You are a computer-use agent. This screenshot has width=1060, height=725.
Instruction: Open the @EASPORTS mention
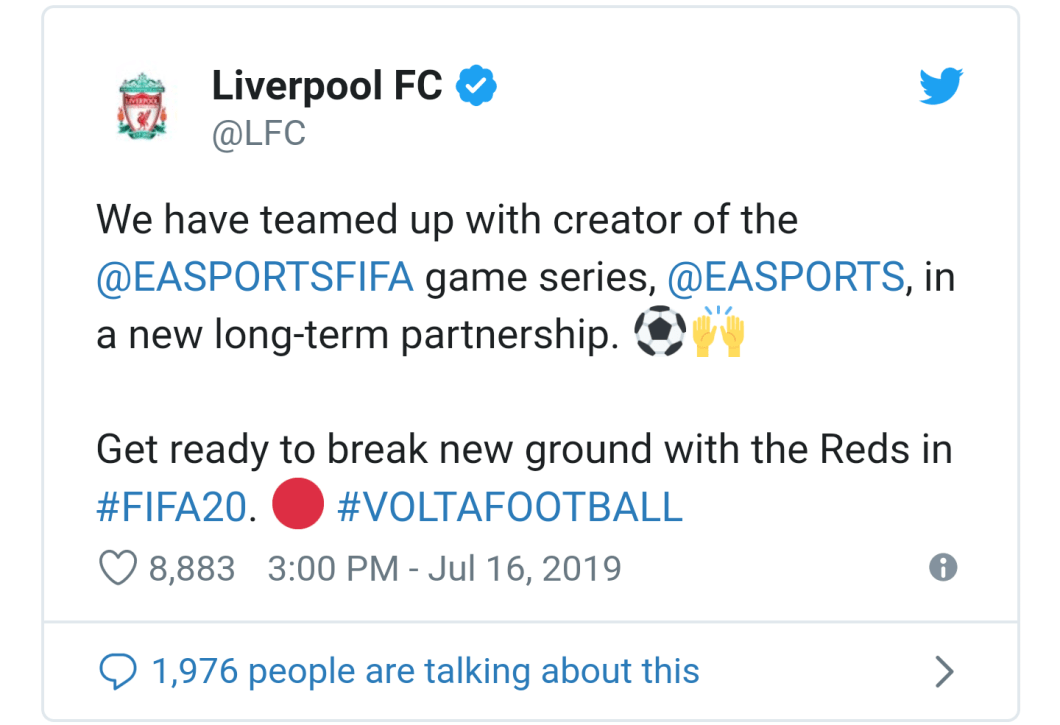tap(785, 277)
